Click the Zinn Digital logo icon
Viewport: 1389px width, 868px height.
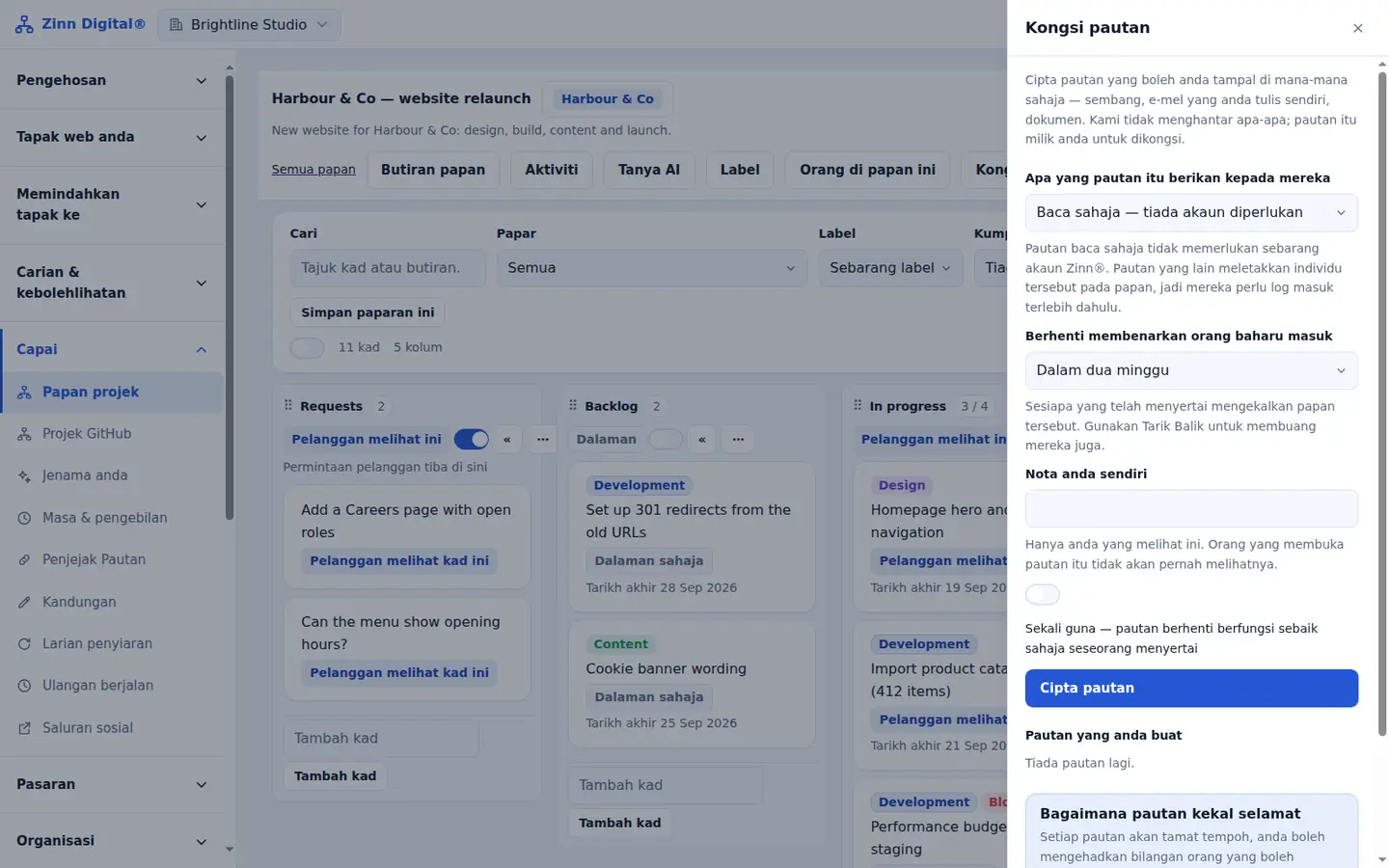24,24
